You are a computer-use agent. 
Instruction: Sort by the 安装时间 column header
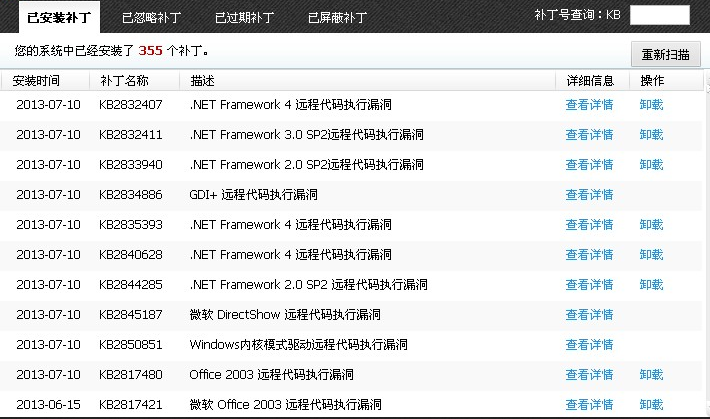click(36, 81)
